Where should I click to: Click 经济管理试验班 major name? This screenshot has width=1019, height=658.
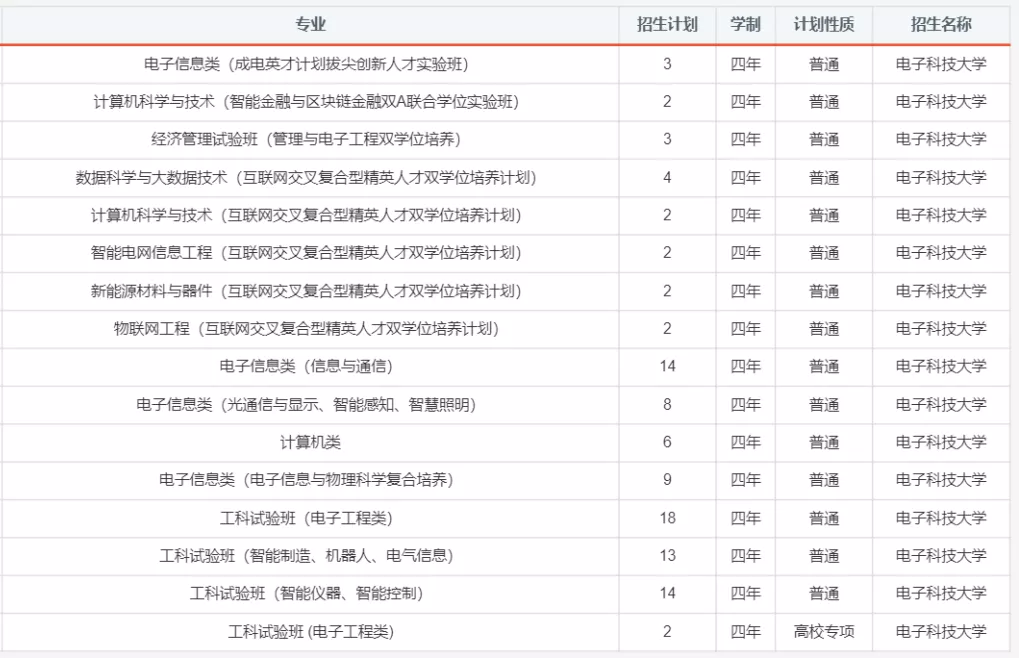pos(311,139)
